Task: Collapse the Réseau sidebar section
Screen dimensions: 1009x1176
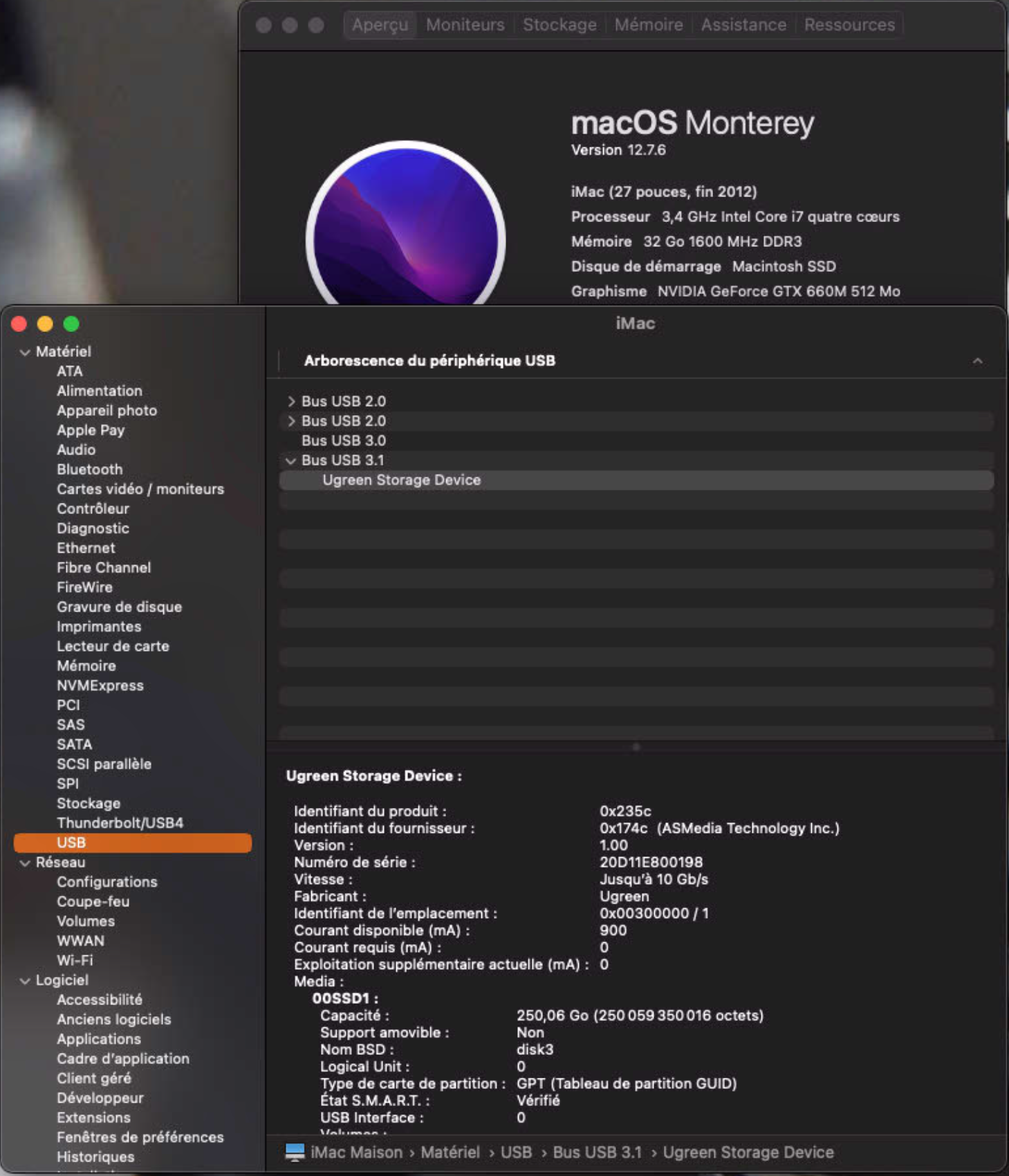Action: coord(25,863)
